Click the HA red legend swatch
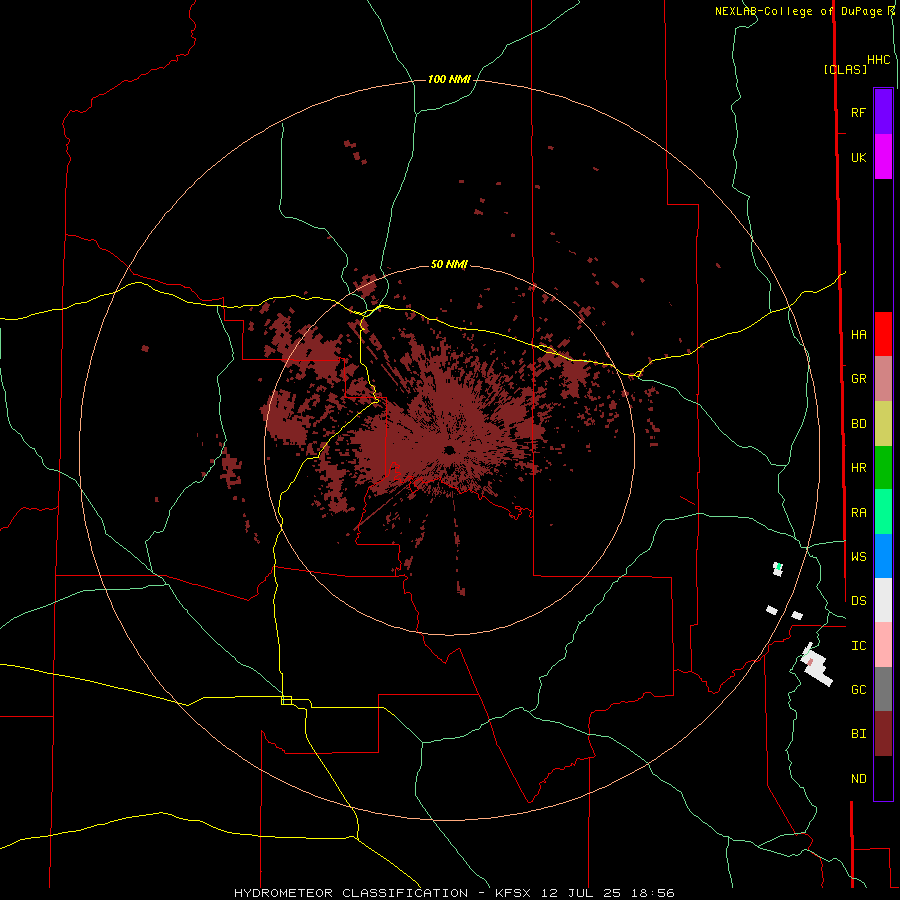 coord(883,334)
